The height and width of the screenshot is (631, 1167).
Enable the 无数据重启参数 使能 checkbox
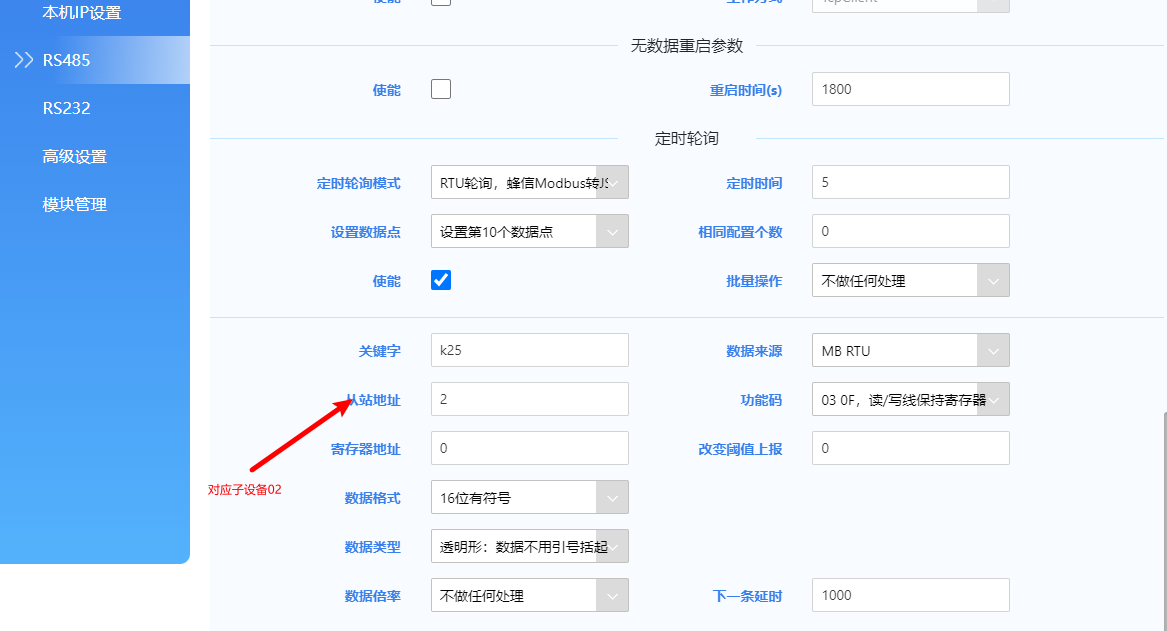pyautogui.click(x=441, y=89)
